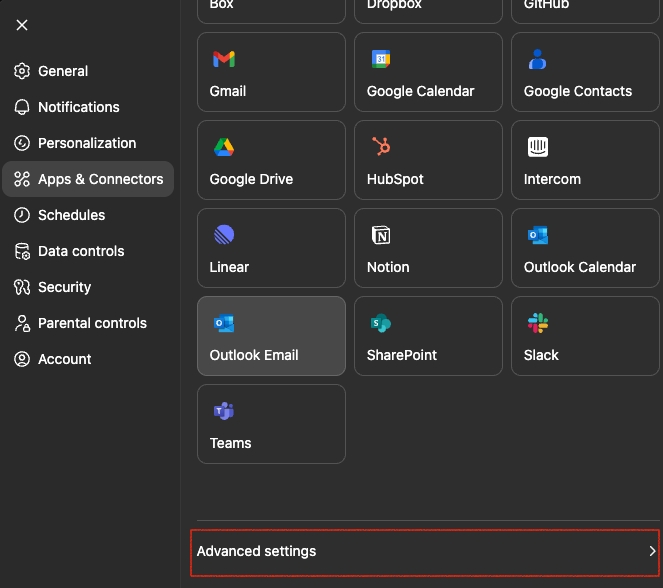
Task: Click the HubSpot logo icon
Action: click(381, 148)
